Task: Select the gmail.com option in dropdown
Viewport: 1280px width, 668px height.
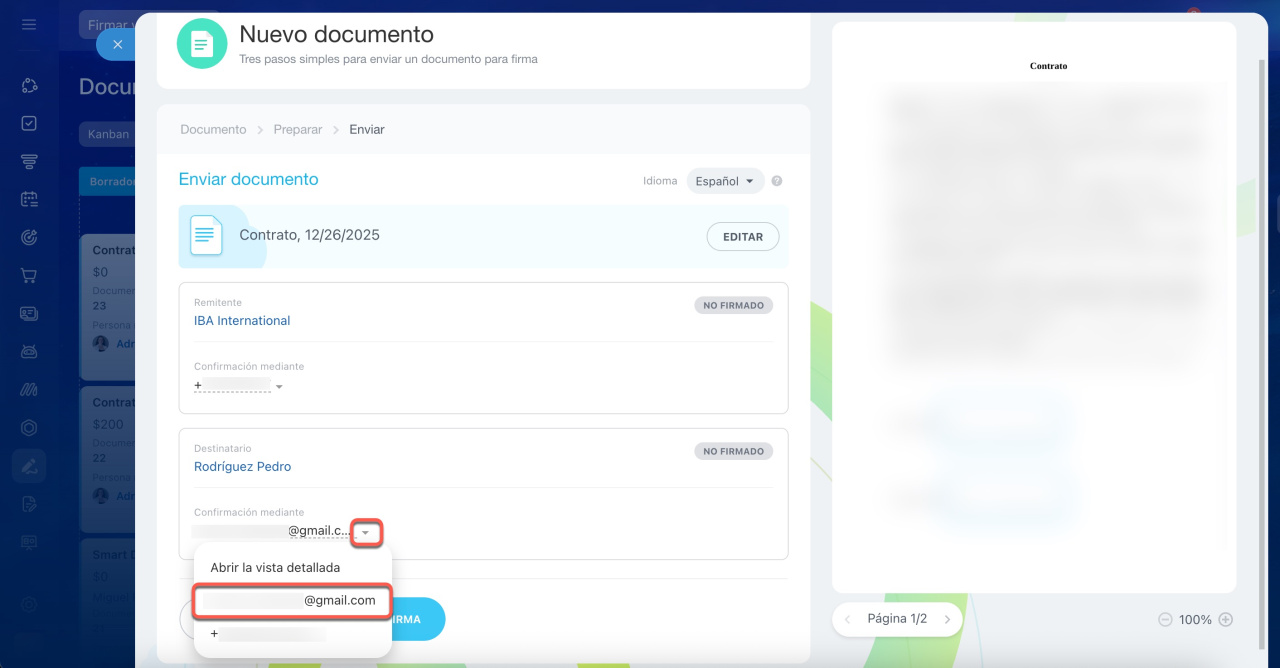Action: (x=291, y=601)
